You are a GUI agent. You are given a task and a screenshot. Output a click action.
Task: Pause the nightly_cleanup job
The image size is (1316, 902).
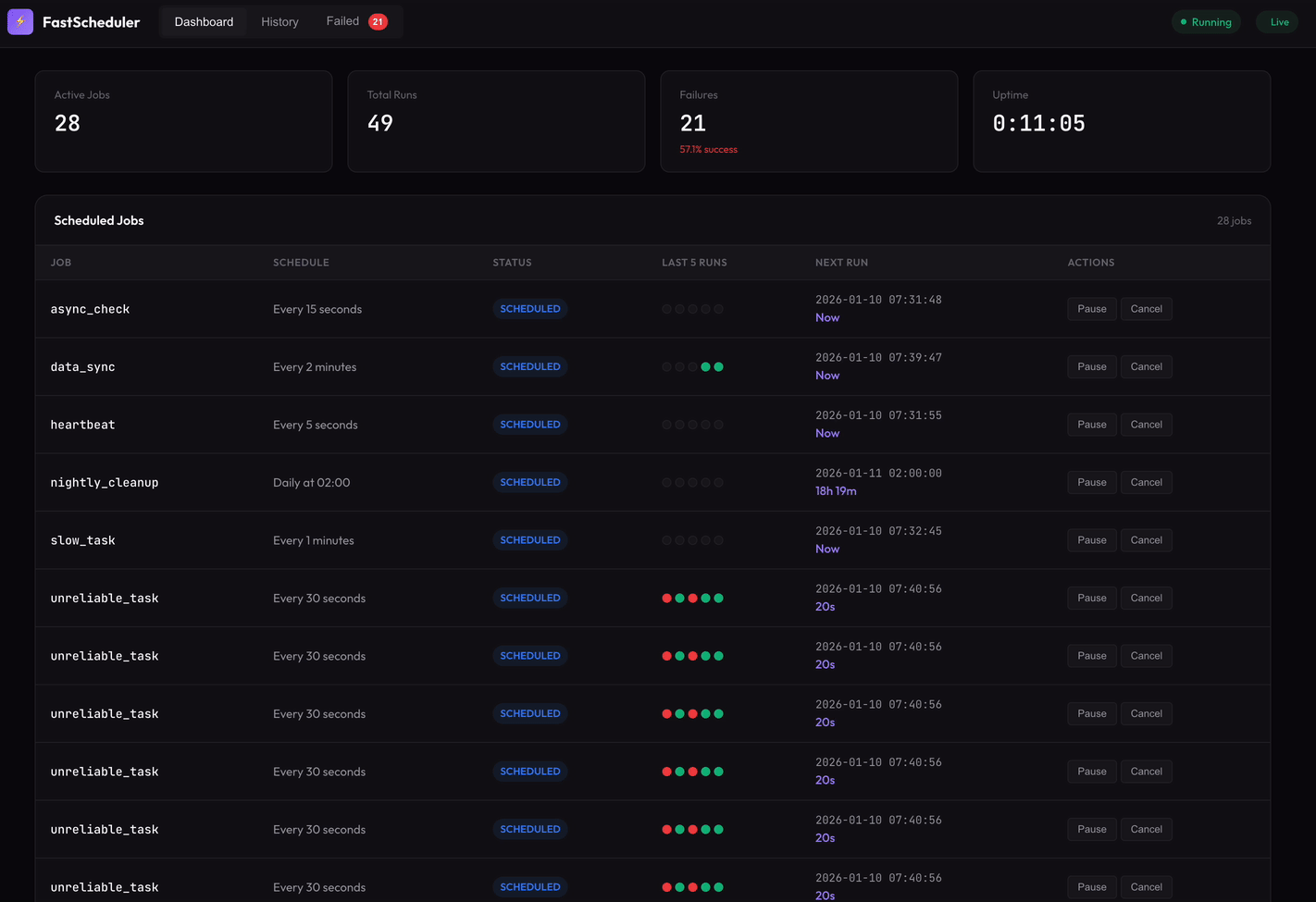[1092, 482]
